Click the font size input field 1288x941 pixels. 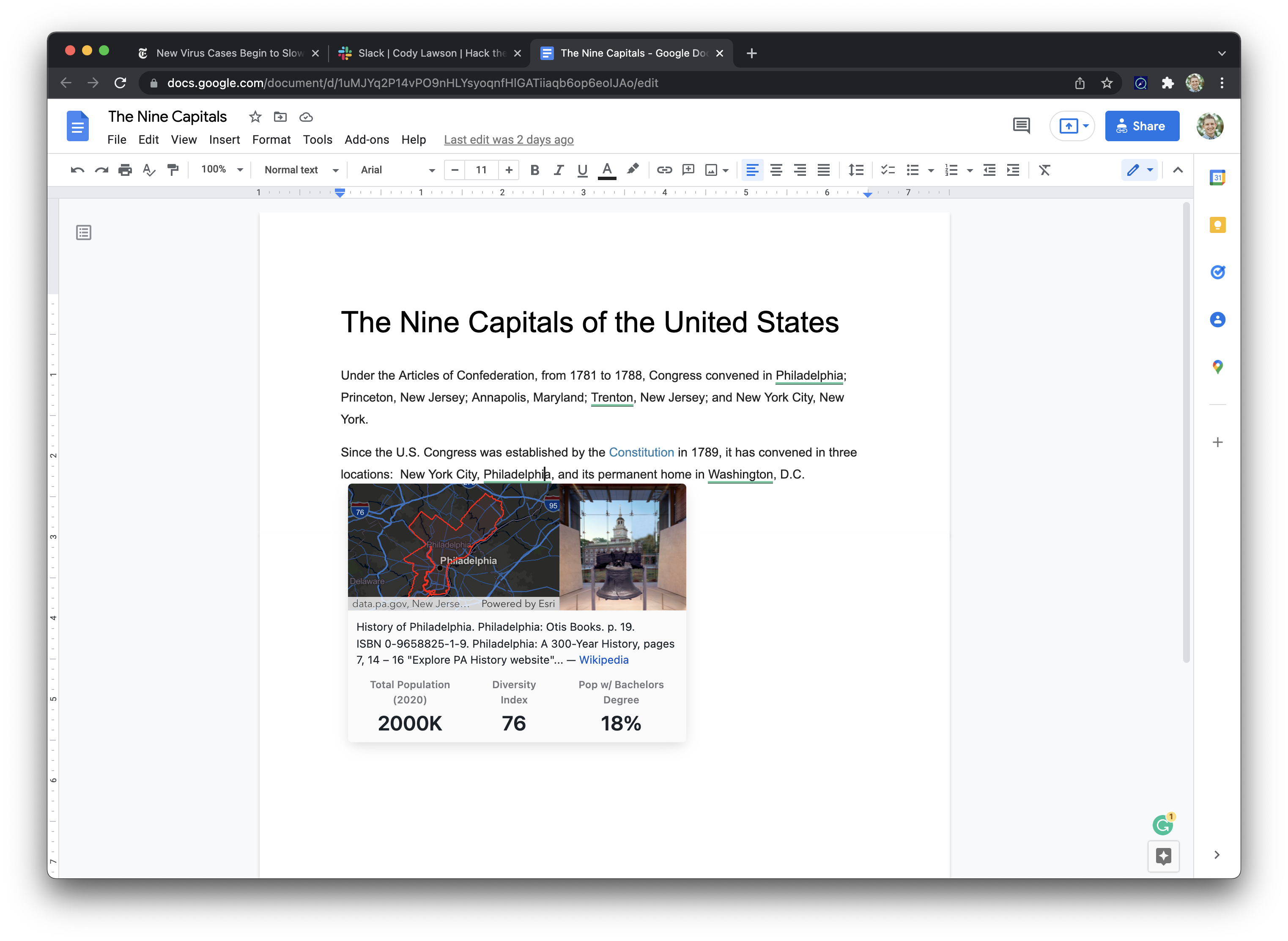(481, 170)
